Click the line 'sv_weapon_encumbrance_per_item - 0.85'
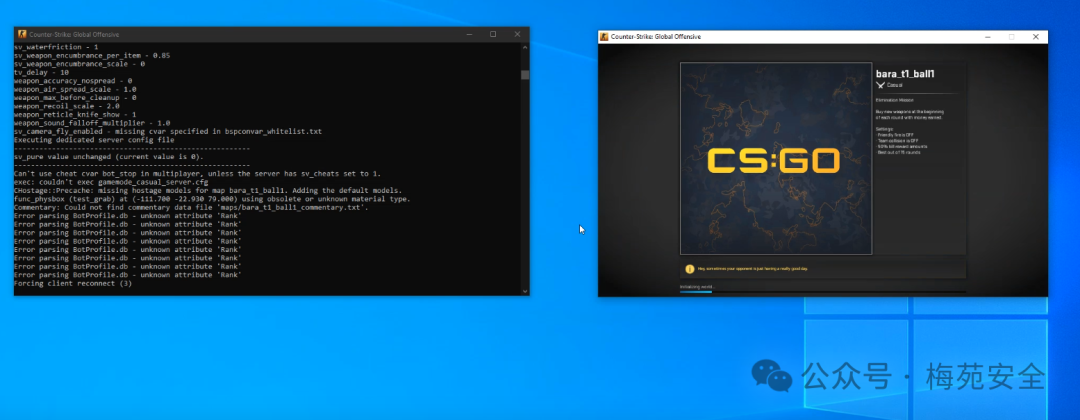The width and height of the screenshot is (1080, 420). click(x=92, y=55)
